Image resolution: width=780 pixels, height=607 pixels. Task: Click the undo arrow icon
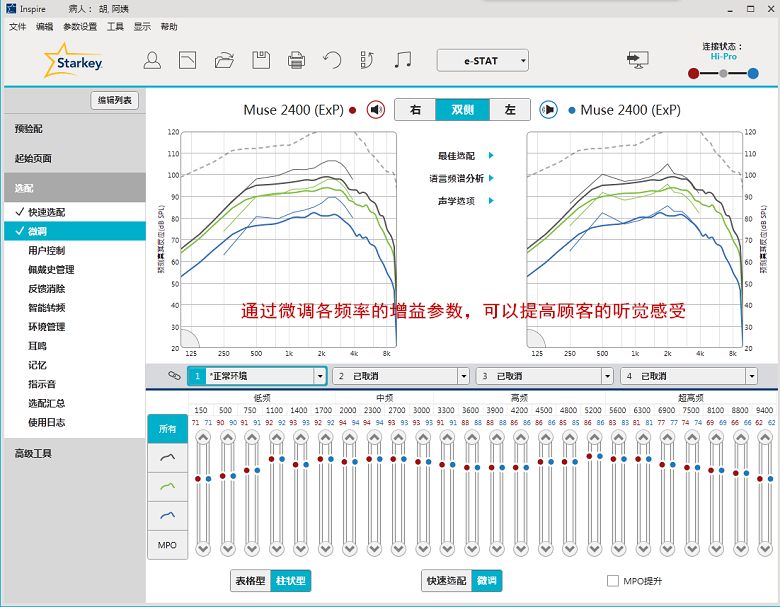tap(332, 61)
